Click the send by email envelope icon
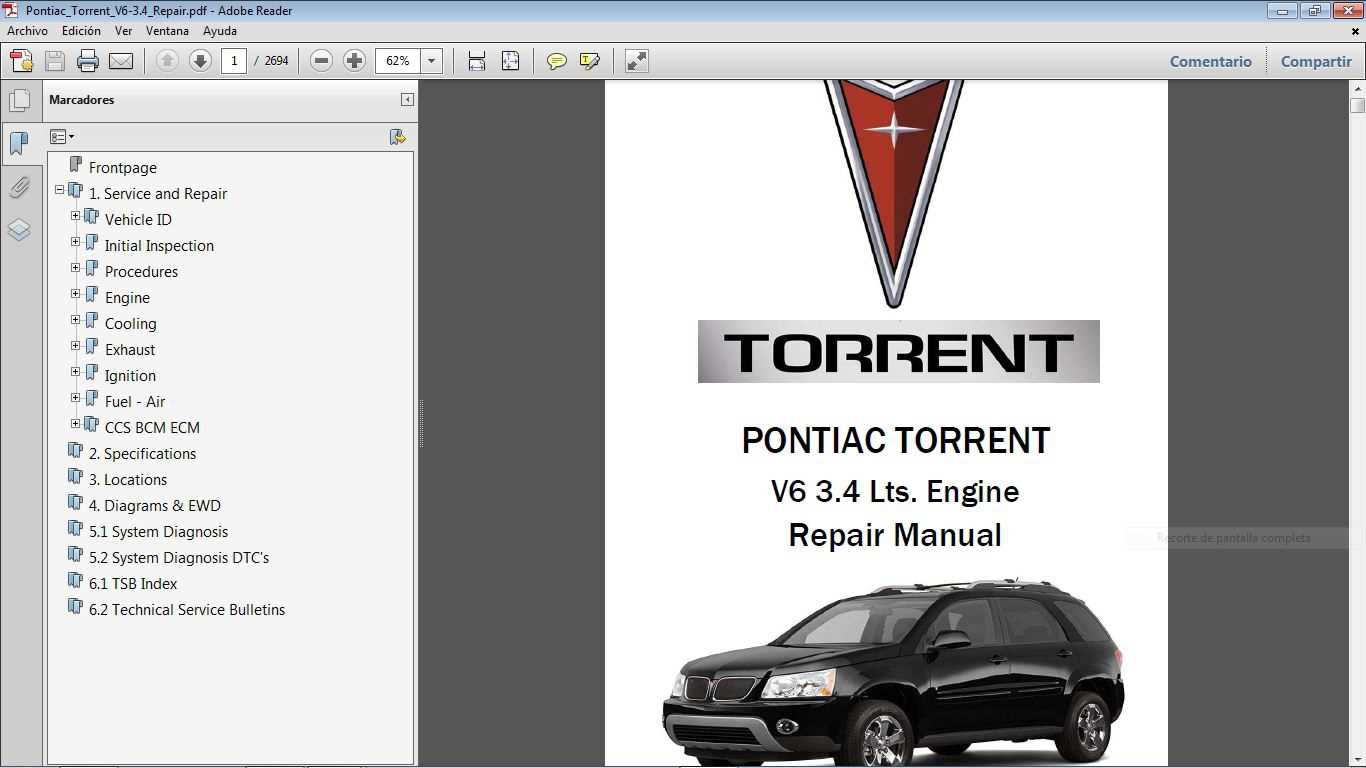 (121, 61)
